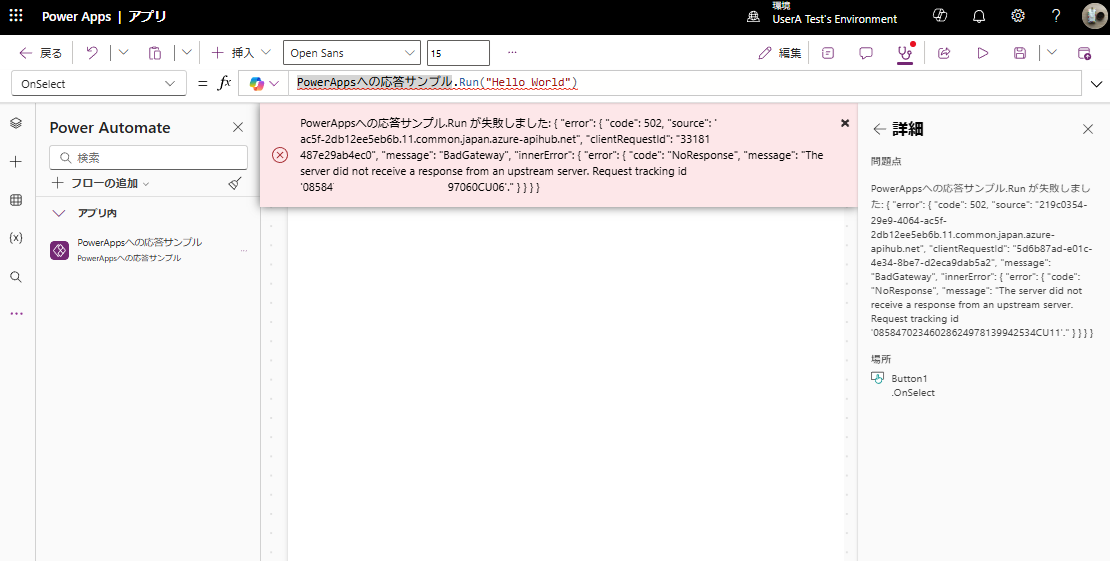This screenshot has width=1110, height=561.
Task: Click the Share app icon
Action: (944, 53)
